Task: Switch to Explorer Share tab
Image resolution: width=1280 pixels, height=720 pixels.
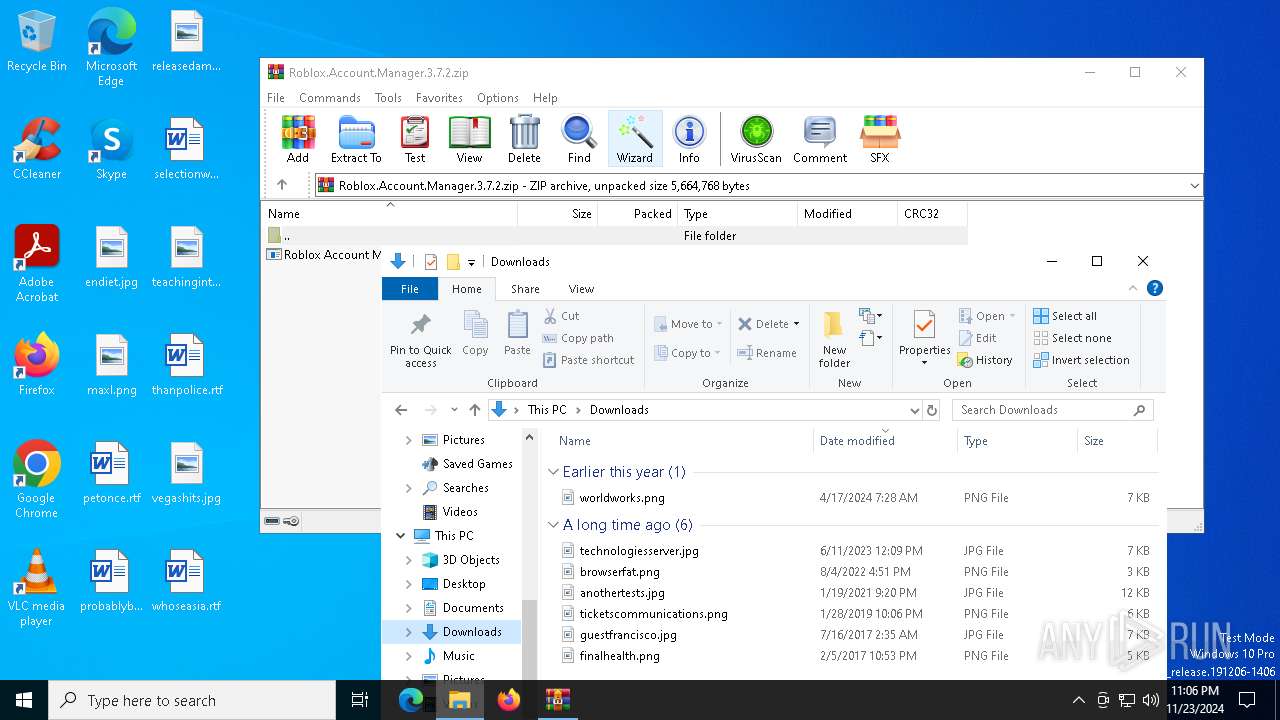Action: pyautogui.click(x=525, y=289)
